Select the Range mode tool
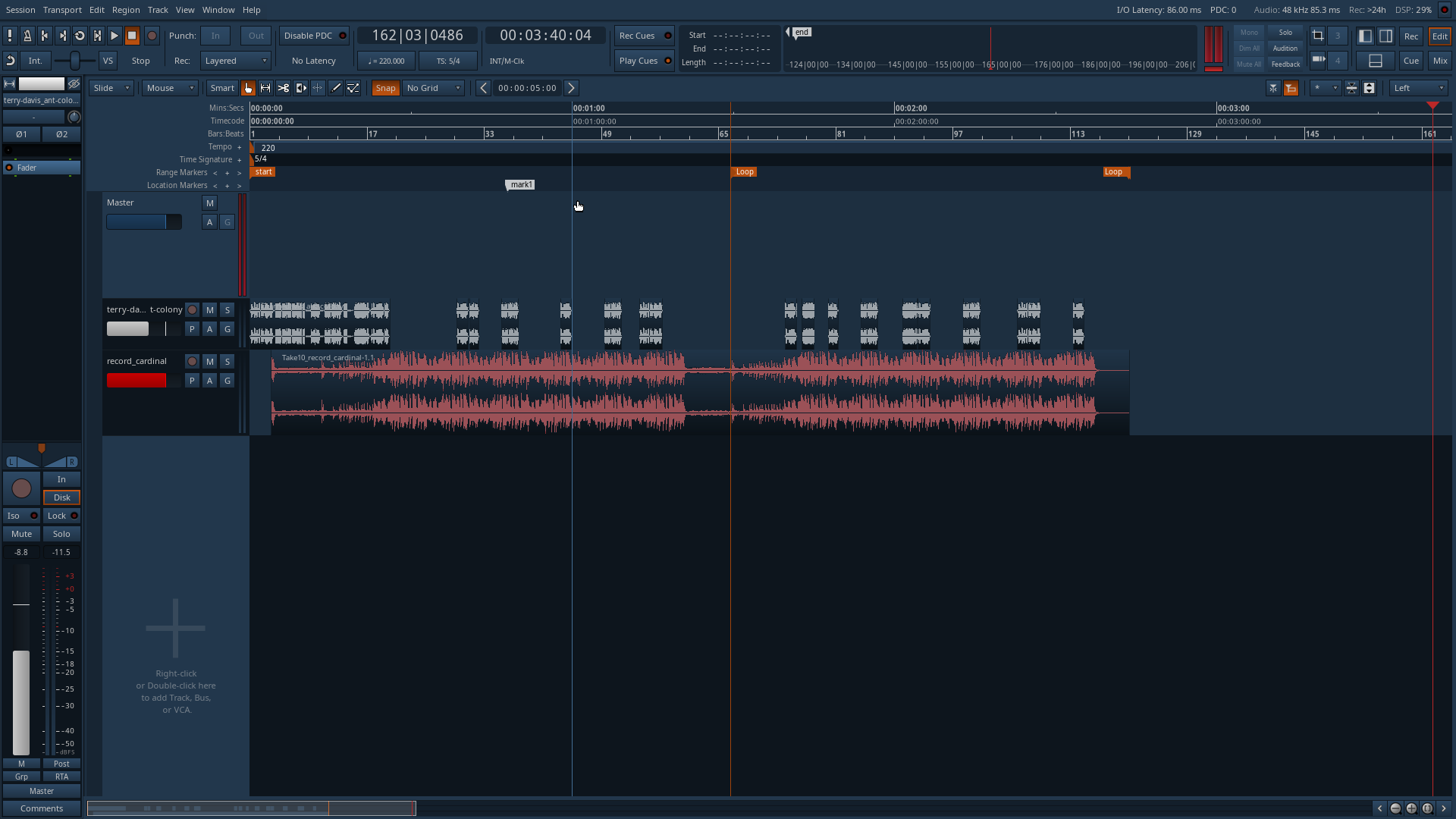The width and height of the screenshot is (1456, 819). coord(265,88)
